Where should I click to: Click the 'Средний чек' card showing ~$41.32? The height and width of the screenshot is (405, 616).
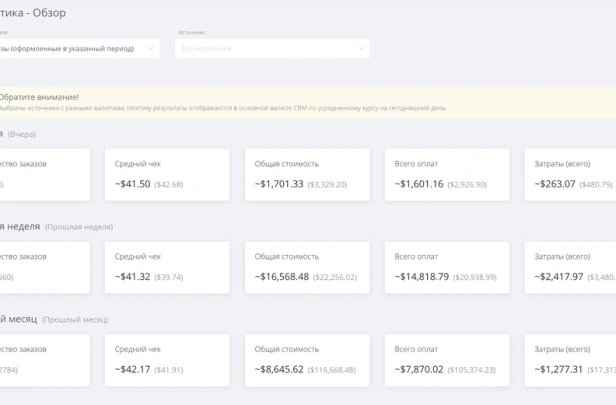coord(167,267)
